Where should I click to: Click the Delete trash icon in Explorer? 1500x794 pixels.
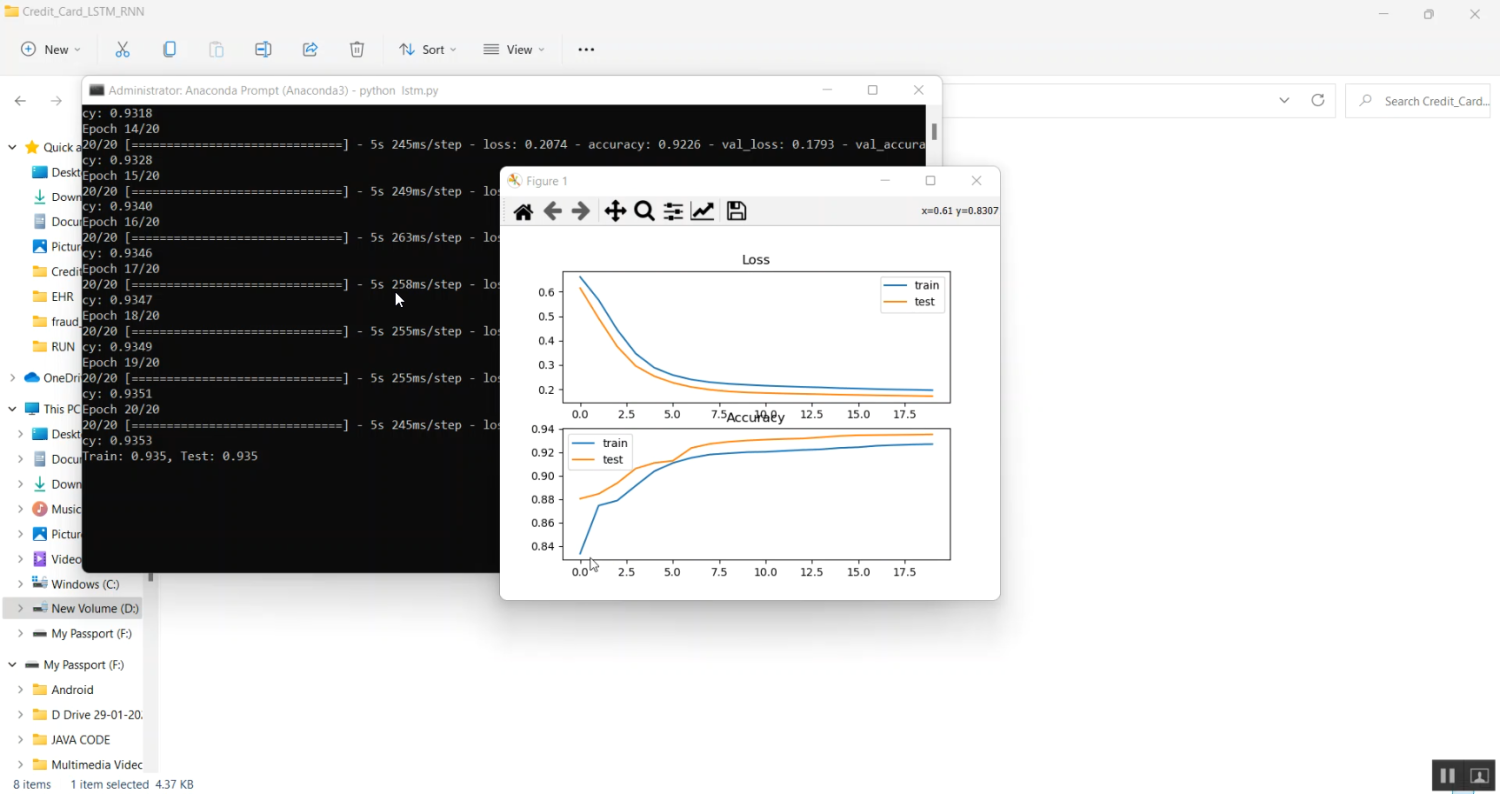357,49
